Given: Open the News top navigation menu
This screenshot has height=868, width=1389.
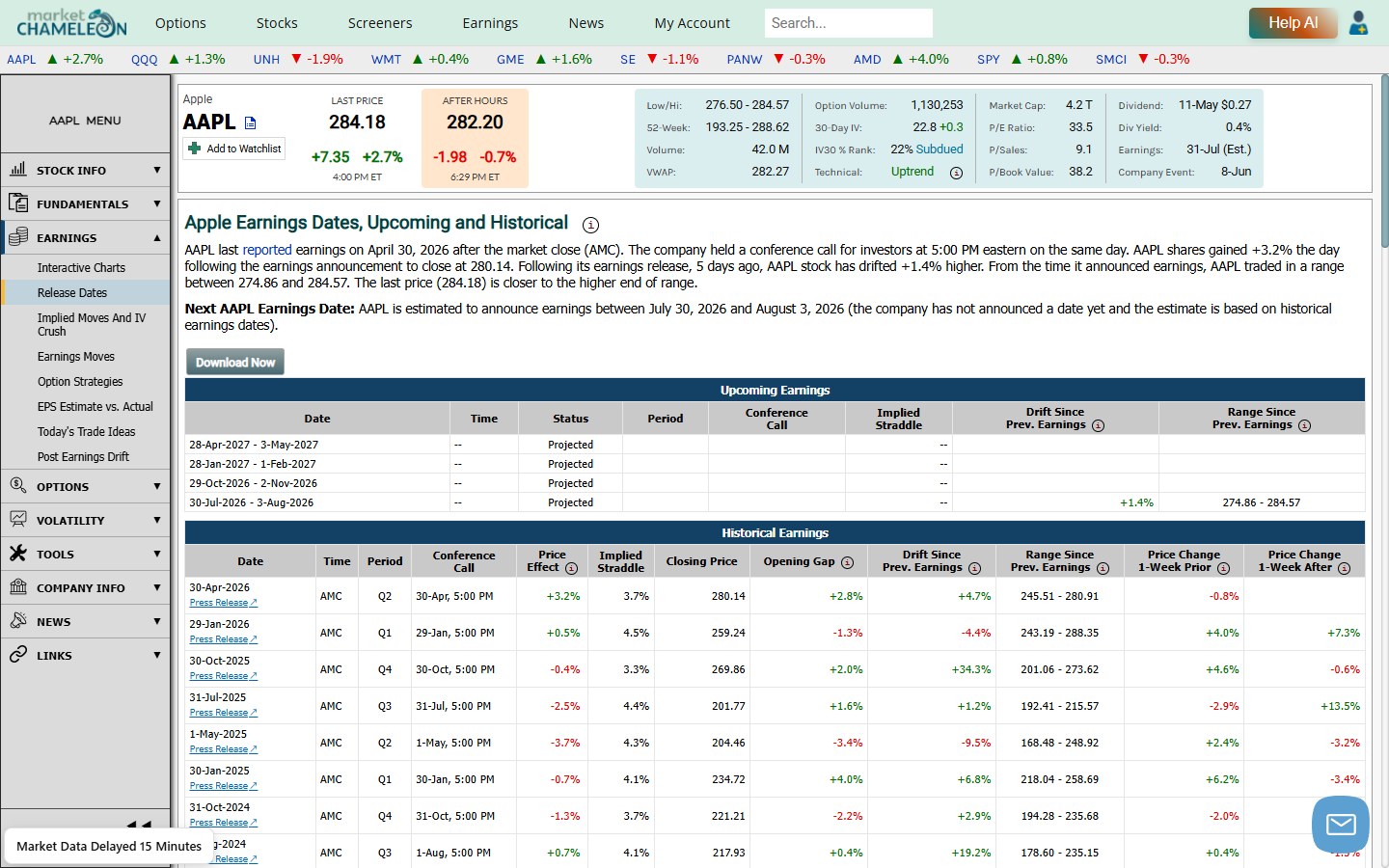Looking at the screenshot, I should click(x=586, y=23).
